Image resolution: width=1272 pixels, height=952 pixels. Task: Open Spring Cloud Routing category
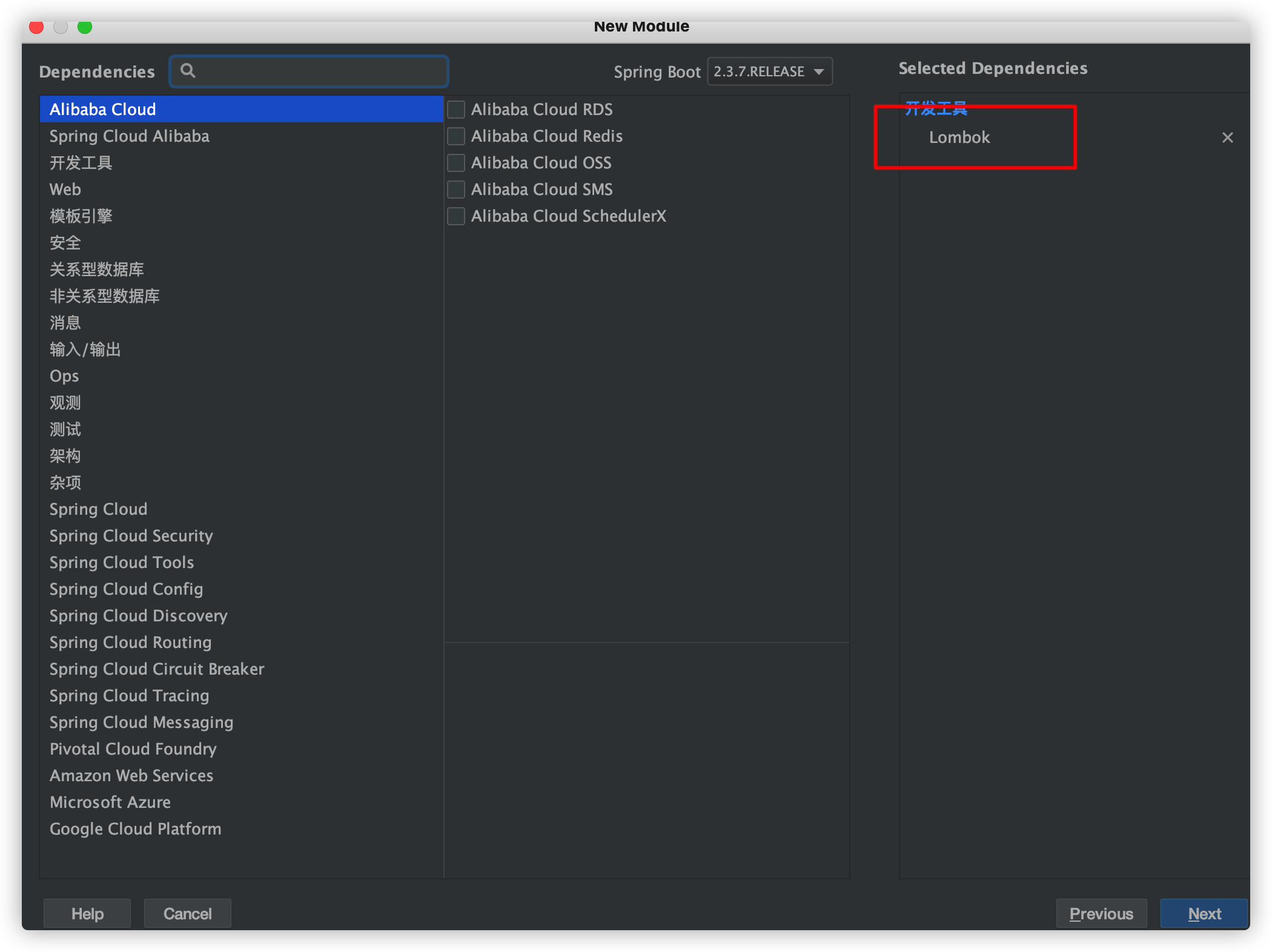point(241,642)
